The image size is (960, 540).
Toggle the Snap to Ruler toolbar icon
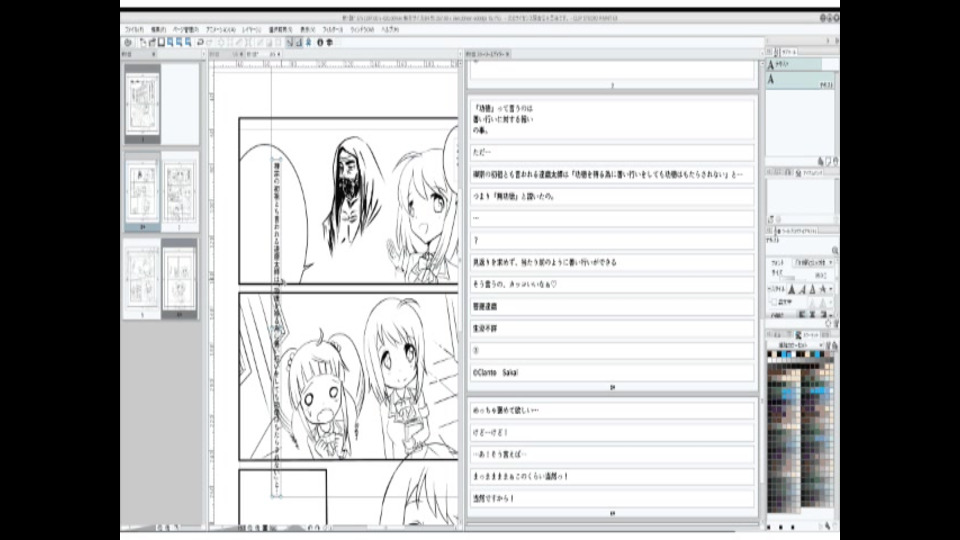click(x=288, y=42)
